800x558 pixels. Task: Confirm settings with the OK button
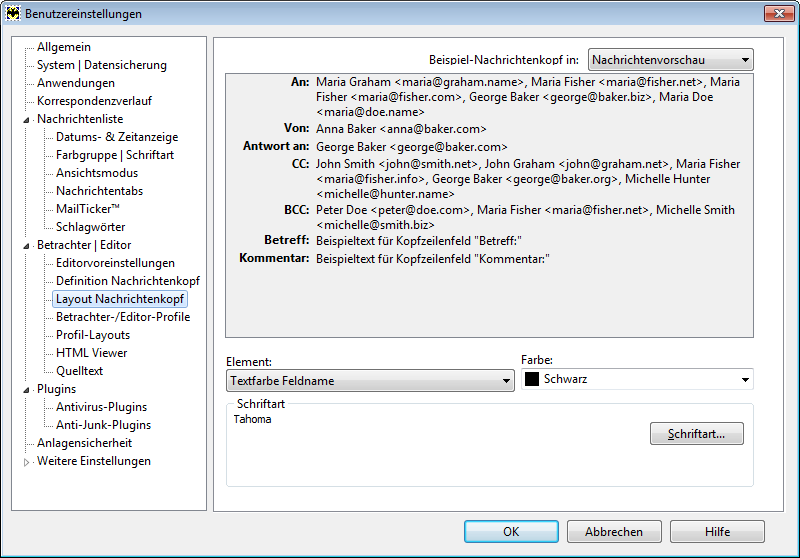[511, 531]
